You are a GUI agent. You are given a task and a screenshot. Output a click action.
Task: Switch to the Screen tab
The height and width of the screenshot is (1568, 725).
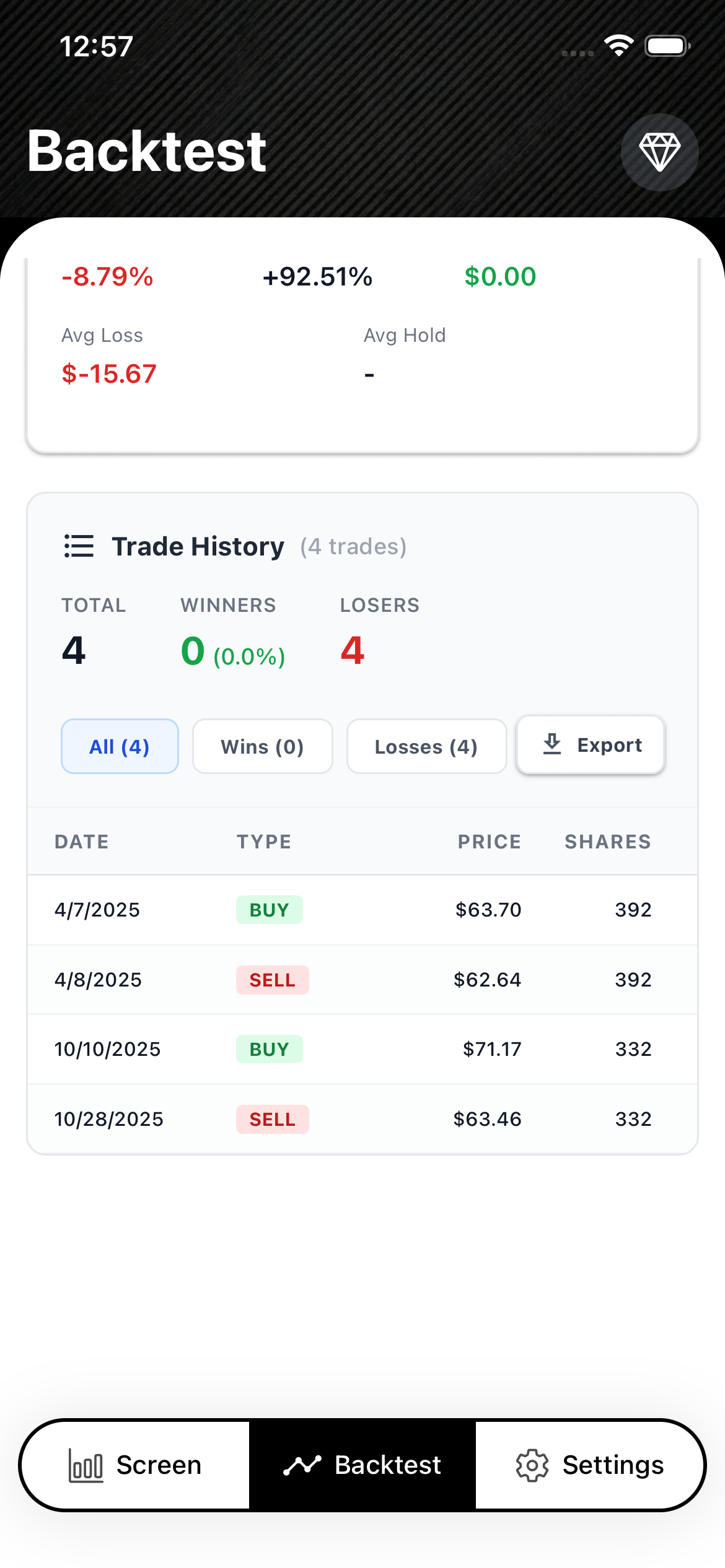click(135, 1465)
